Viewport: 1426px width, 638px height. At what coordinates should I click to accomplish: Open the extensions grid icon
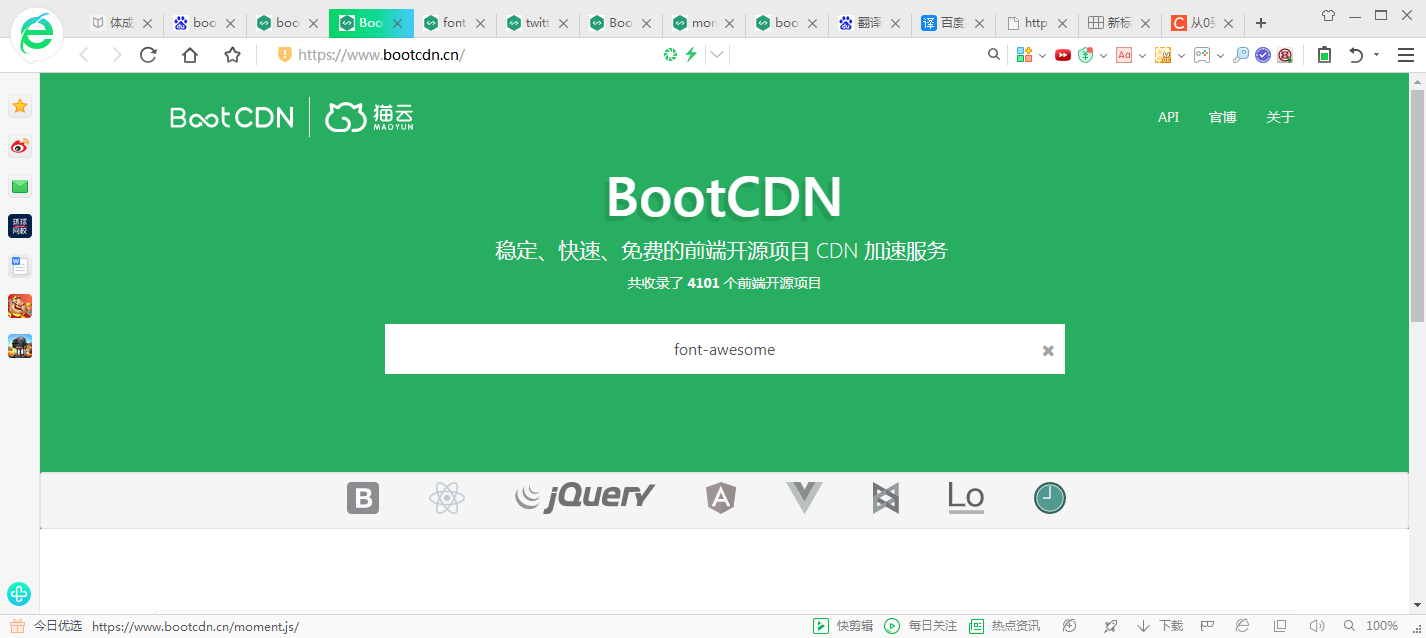point(1024,55)
